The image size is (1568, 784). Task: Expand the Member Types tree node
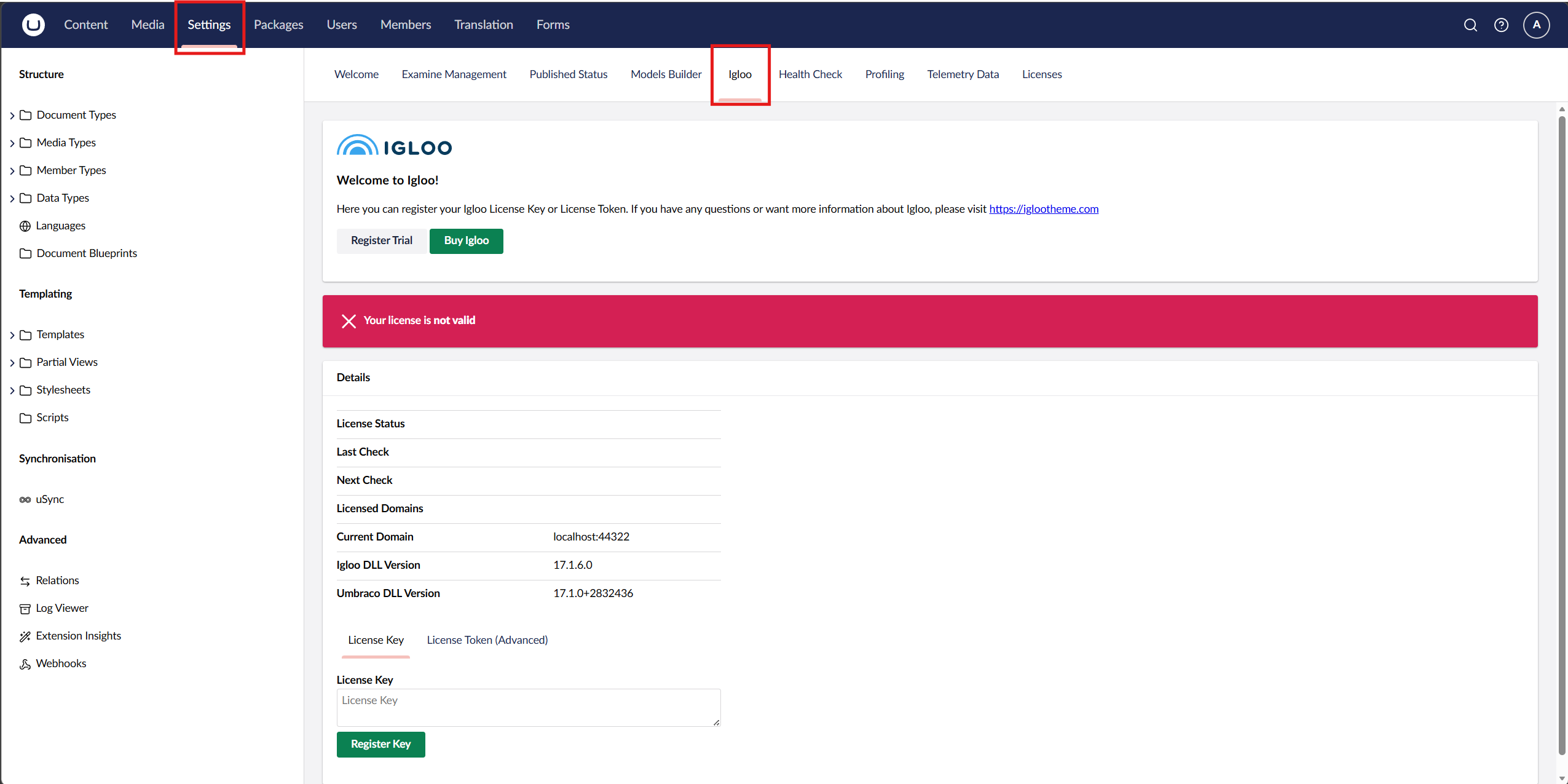(x=12, y=170)
